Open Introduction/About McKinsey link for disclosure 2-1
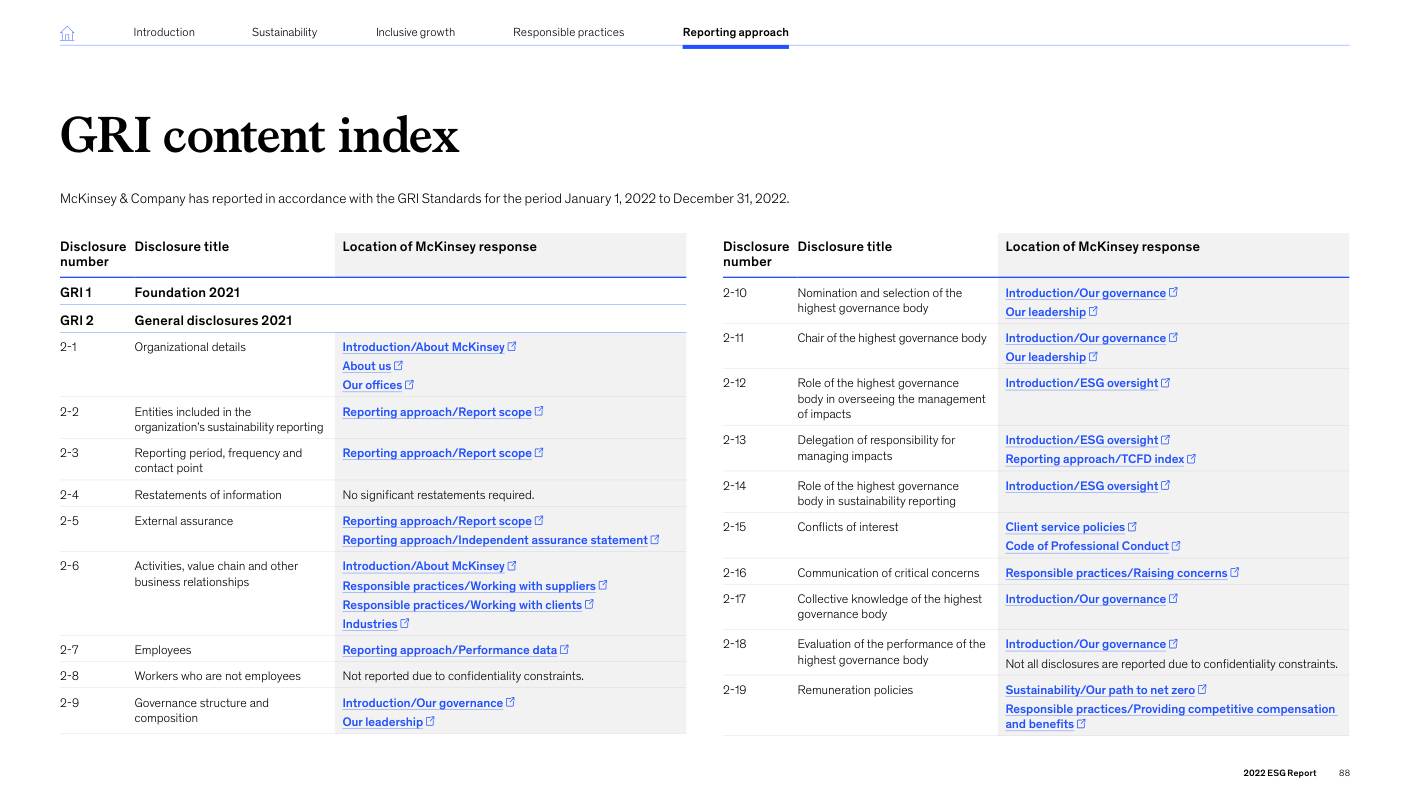The width and height of the screenshot is (1410, 794). [x=423, y=347]
